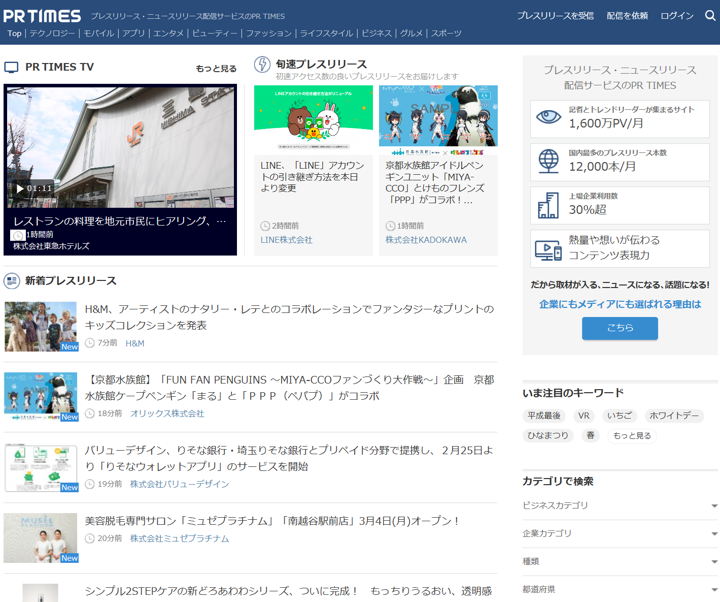Viewport: 720px width, 602px height.
Task: Expand the 都道府県 dropdown
Action: [x=620, y=589]
